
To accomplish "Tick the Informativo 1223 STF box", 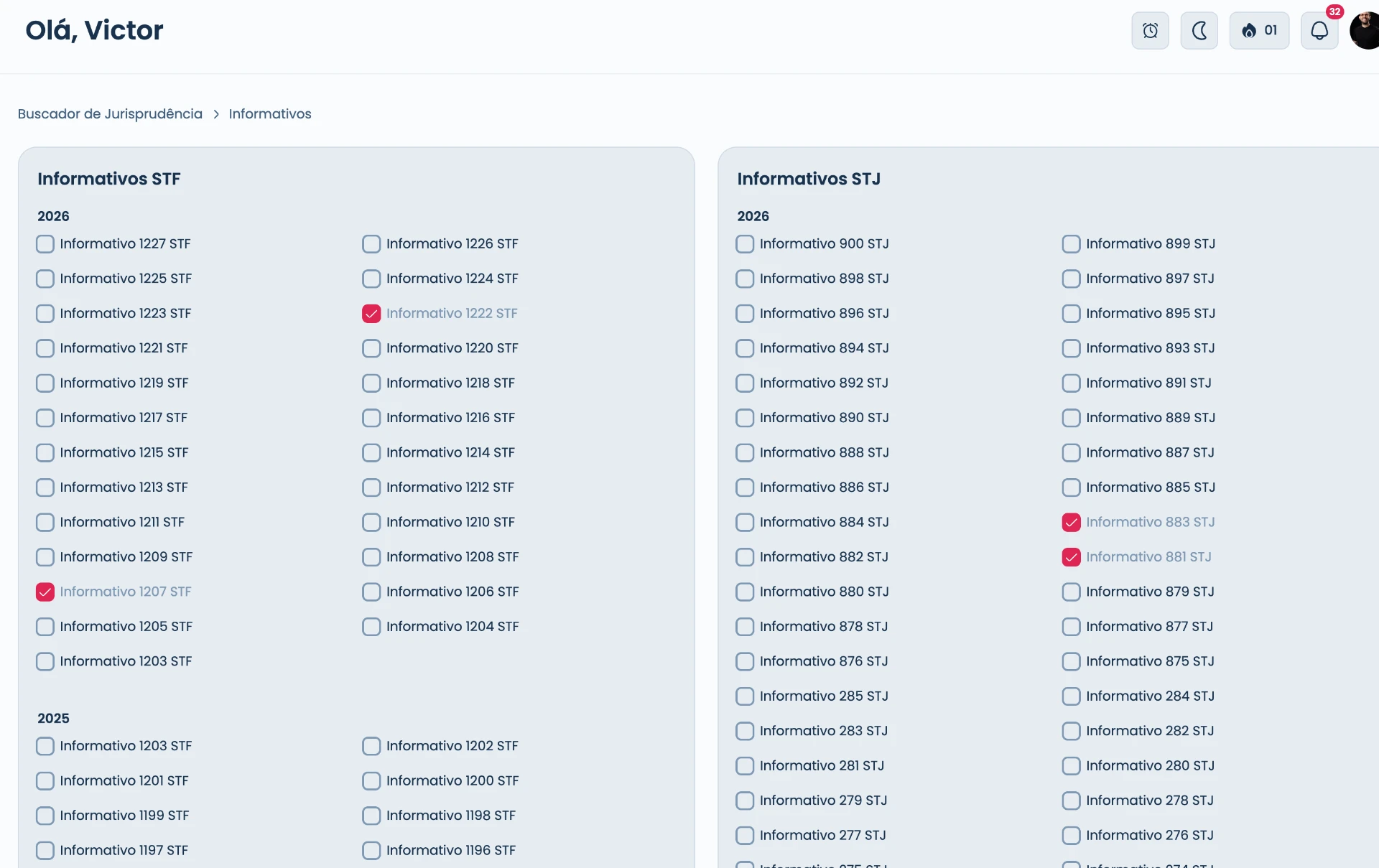I will coord(45,314).
